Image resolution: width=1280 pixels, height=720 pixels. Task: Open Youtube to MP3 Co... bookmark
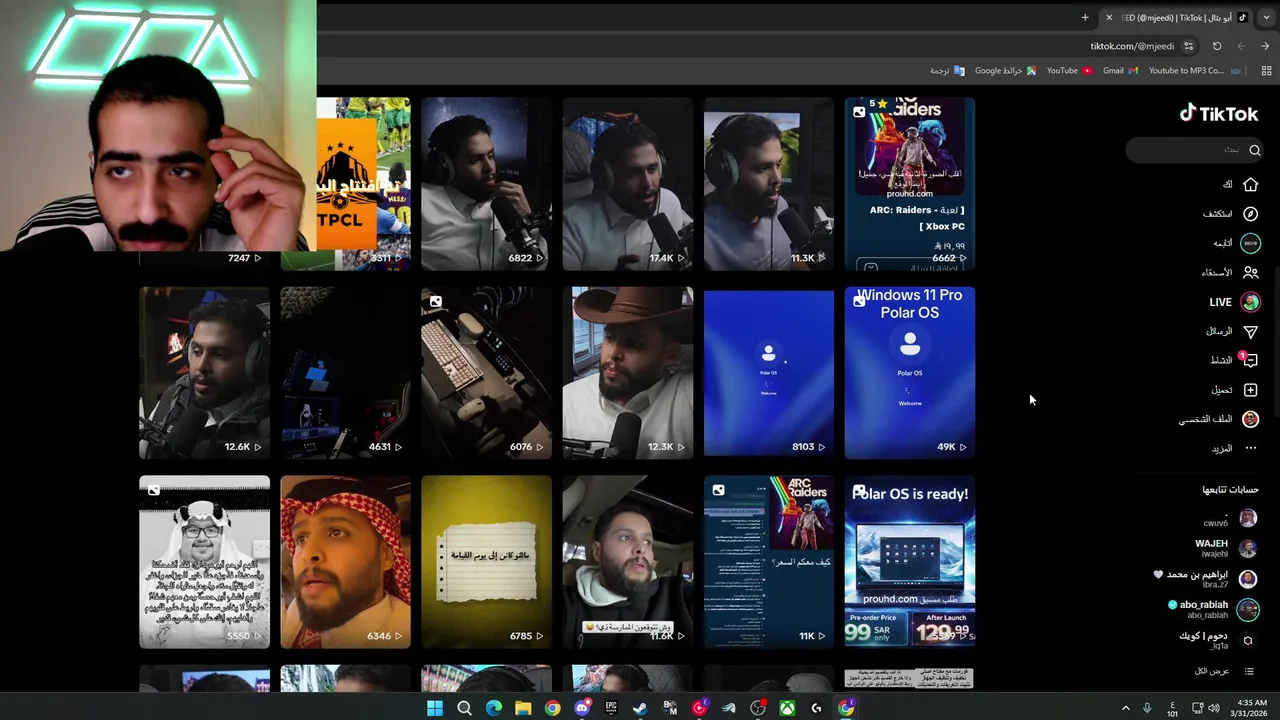[x=1194, y=71]
